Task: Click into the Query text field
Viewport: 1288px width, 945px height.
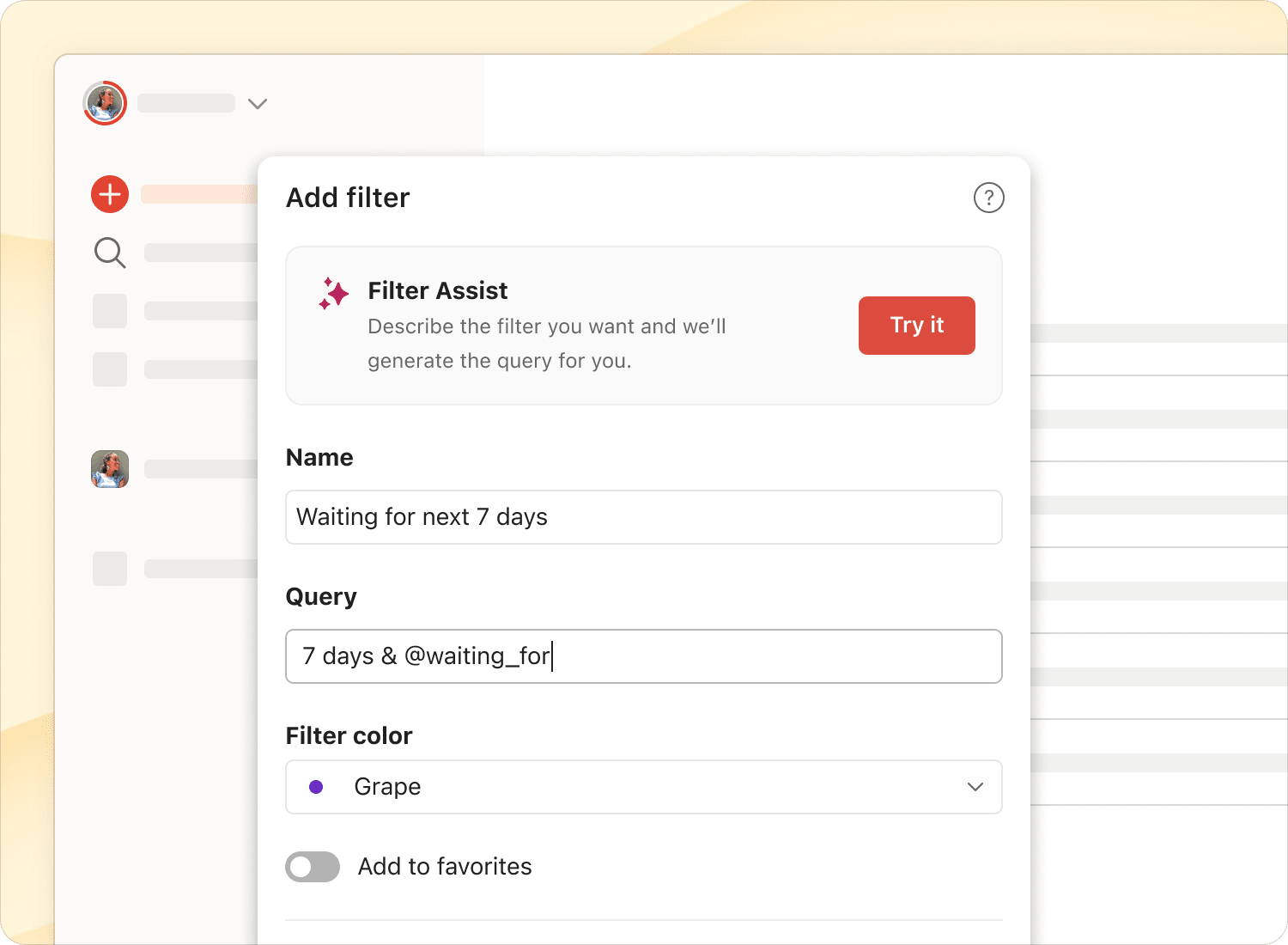Action: coord(643,656)
